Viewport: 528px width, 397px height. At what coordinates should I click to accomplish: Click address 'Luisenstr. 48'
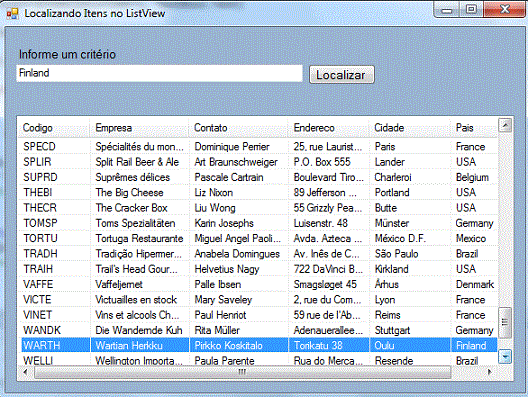[321, 223]
